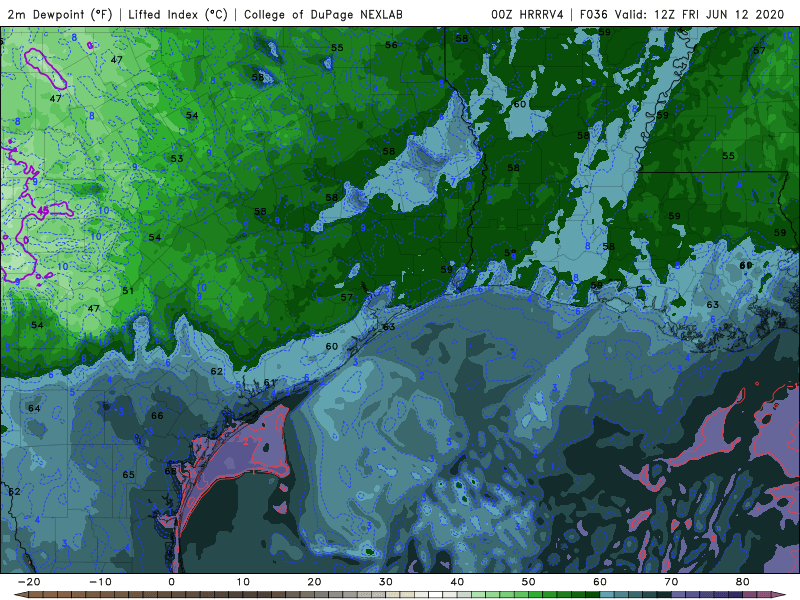
Task: Select 'College of DuPage NEXLAB' header text
Action: [x=323, y=14]
